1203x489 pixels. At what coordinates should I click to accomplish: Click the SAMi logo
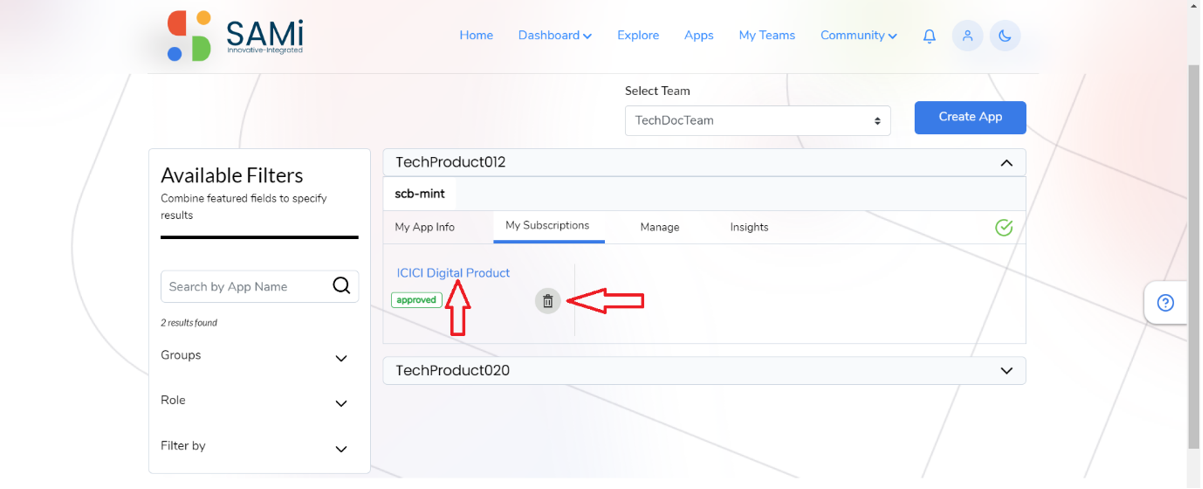pos(235,36)
